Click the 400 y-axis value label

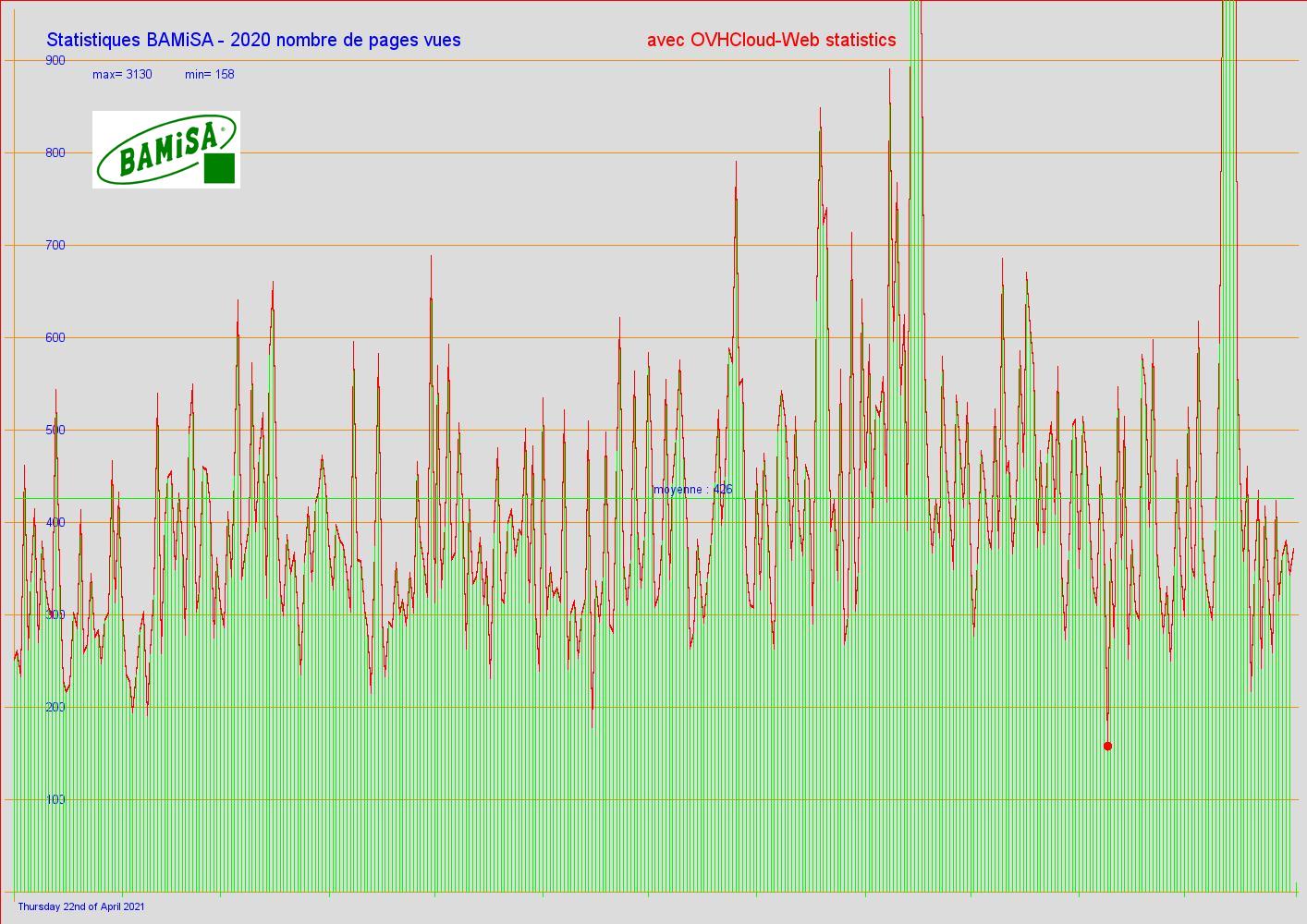55,522
